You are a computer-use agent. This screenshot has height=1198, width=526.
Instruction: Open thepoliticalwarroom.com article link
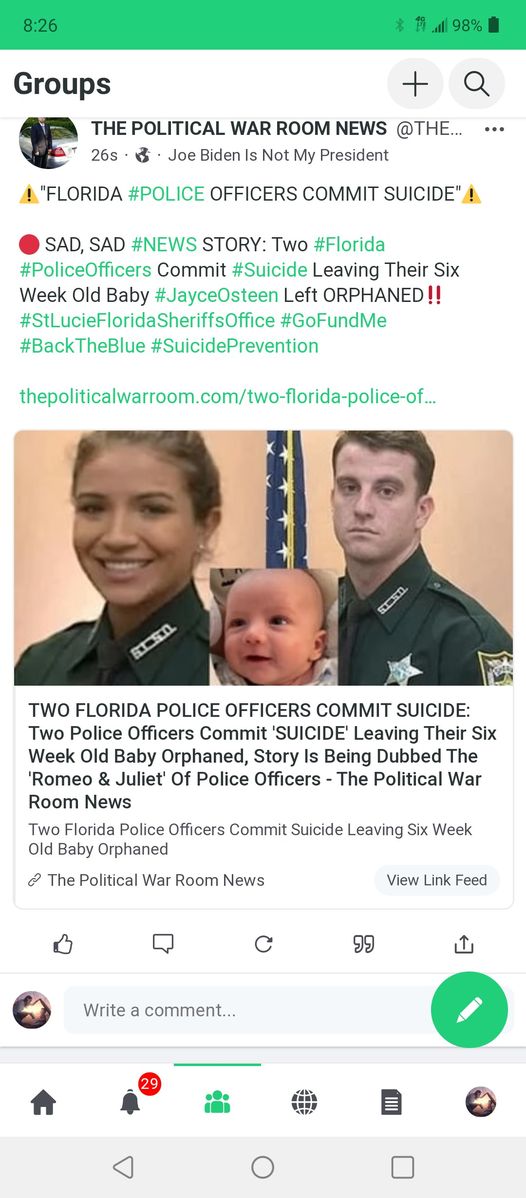[228, 397]
